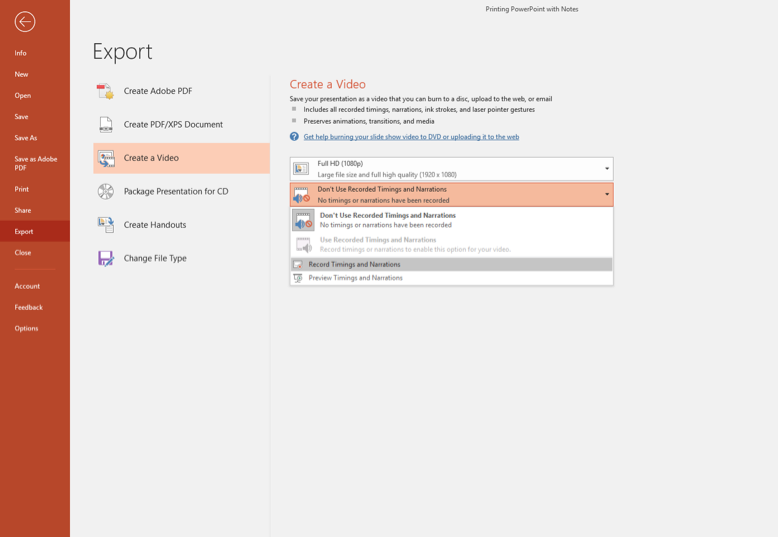The height and width of the screenshot is (537, 778).
Task: Open the Full HD (1080p) quality dropdown arrow
Action: tap(607, 169)
